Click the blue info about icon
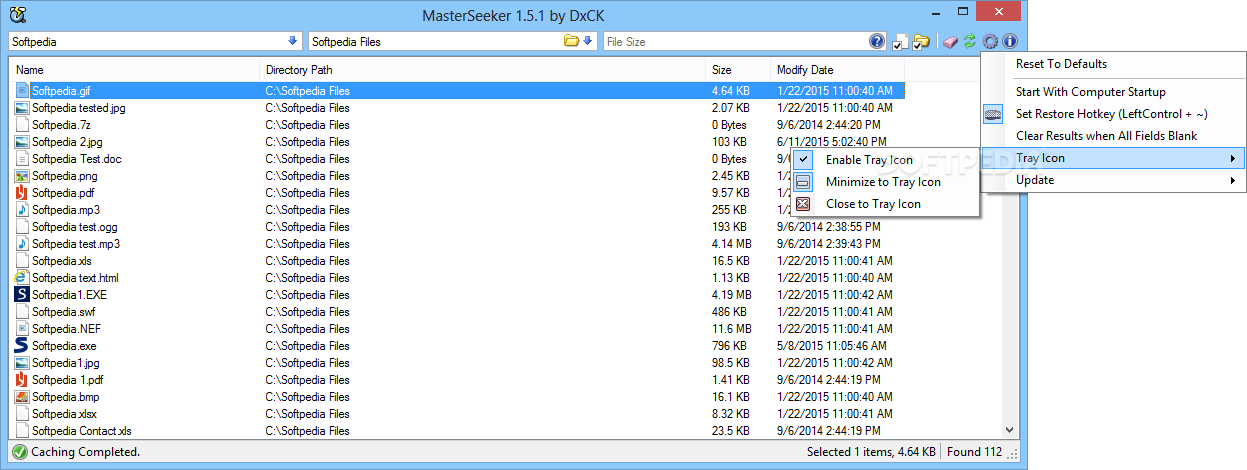The image size is (1247, 470). tap(1010, 41)
